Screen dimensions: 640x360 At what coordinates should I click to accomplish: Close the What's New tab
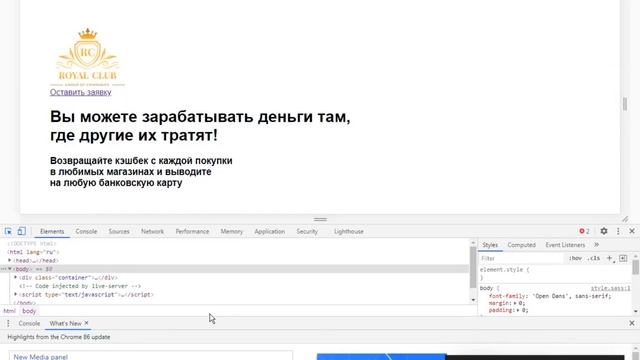[x=87, y=323]
